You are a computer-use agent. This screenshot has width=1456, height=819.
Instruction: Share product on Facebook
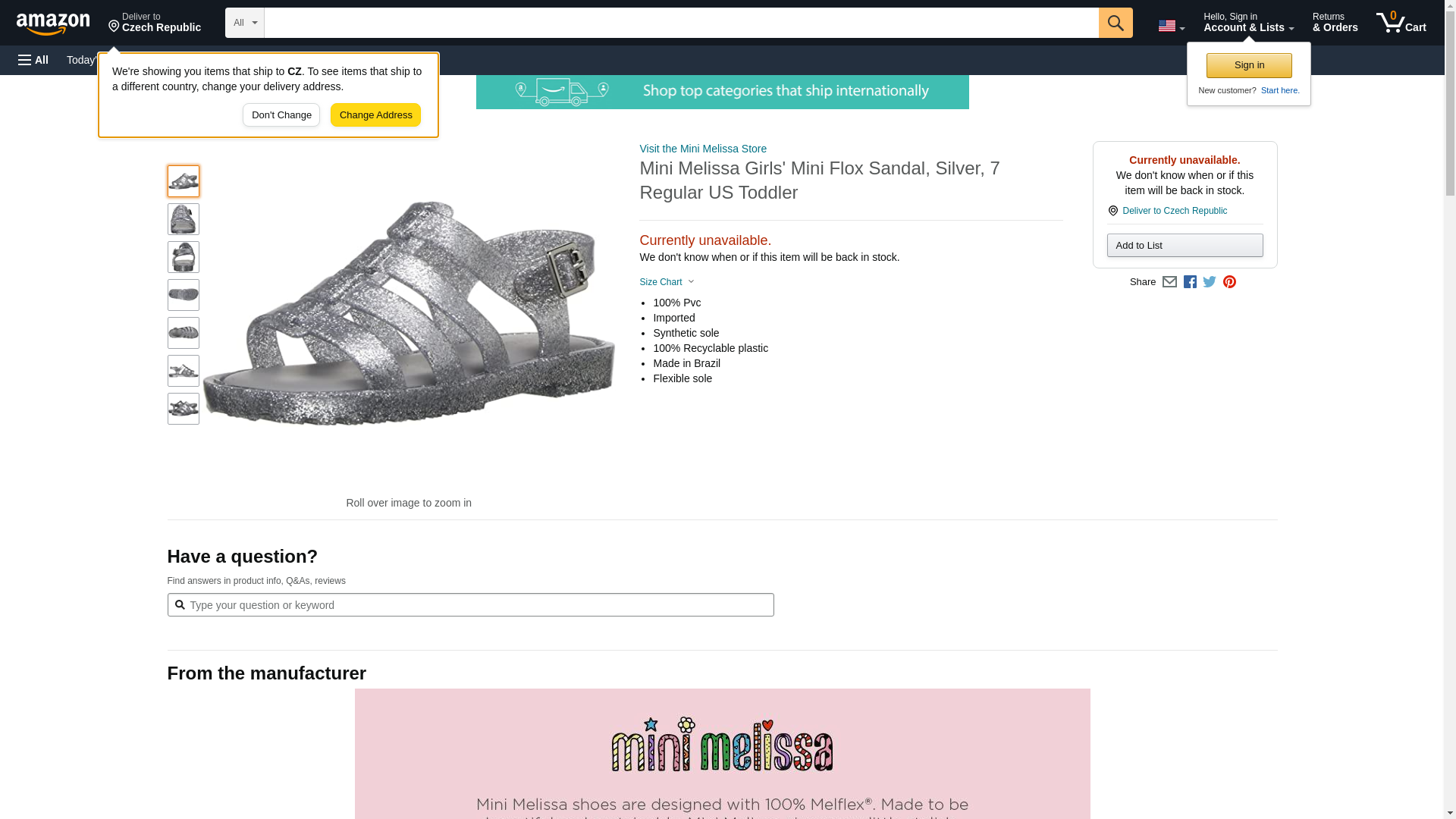point(1190,282)
